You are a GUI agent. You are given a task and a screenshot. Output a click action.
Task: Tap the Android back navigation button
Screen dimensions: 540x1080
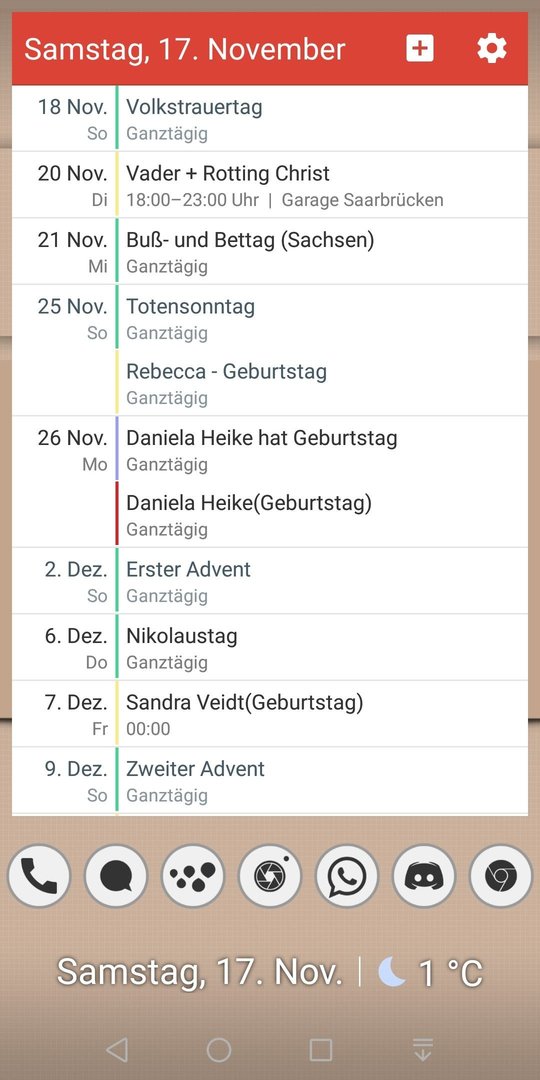coord(117,1050)
